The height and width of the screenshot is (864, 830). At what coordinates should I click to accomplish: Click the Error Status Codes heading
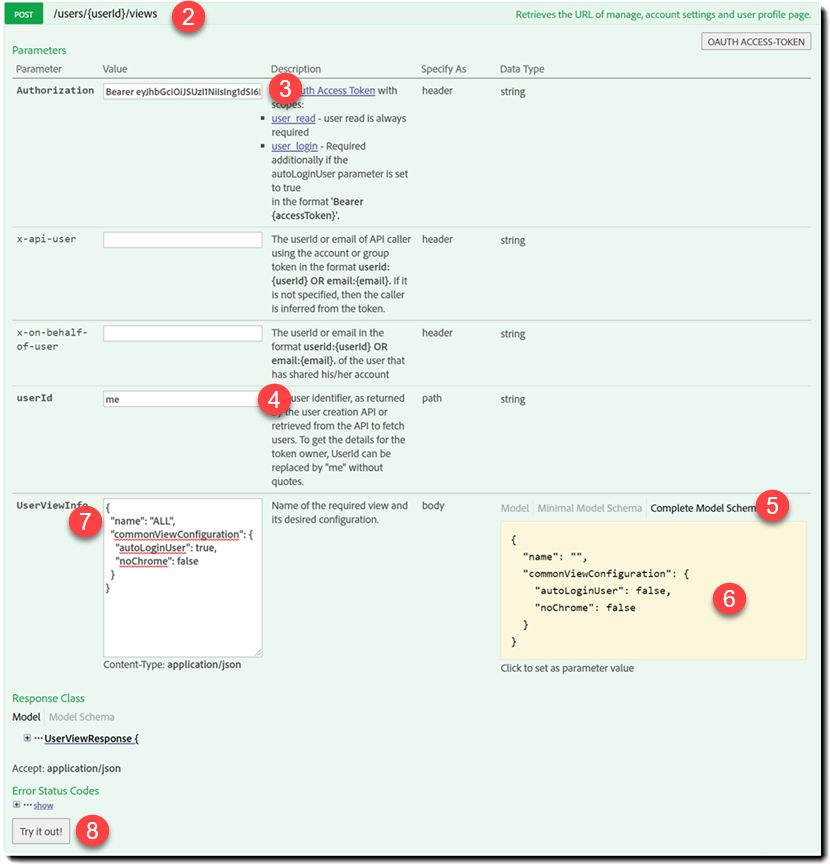[x=56, y=791]
